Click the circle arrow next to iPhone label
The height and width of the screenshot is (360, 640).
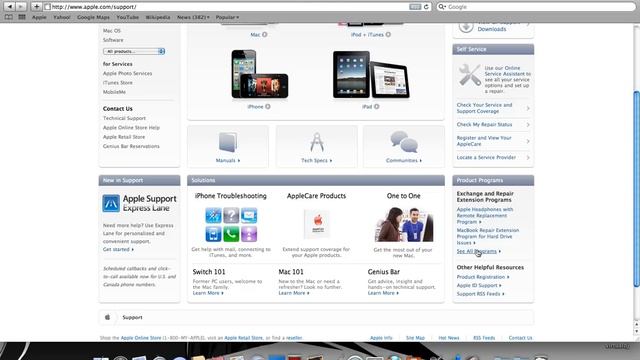pos(268,107)
